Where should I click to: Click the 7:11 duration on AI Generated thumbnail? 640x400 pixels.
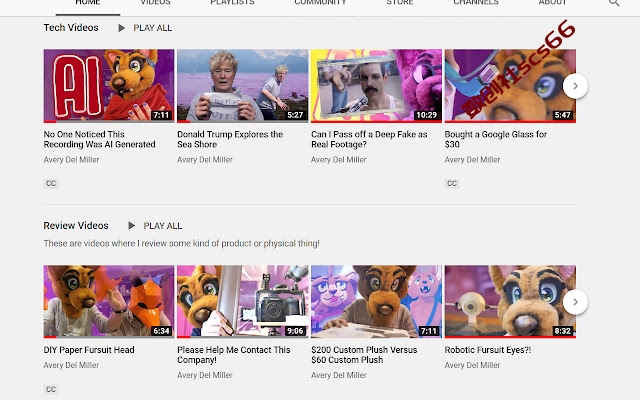161,115
